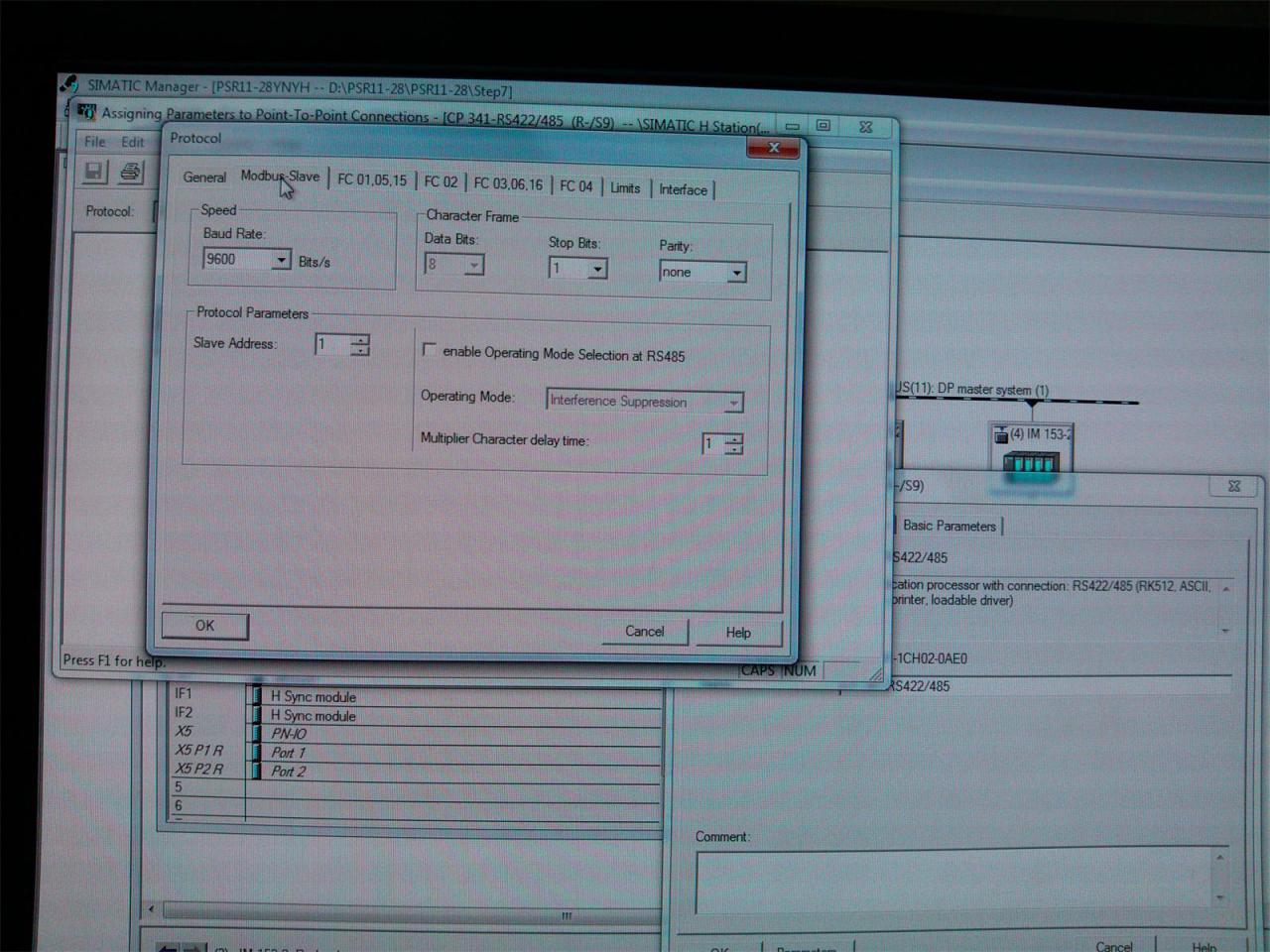Viewport: 1270px width, 952px height.
Task: Click the Comment text box
Action: pyautogui.click(x=962, y=881)
